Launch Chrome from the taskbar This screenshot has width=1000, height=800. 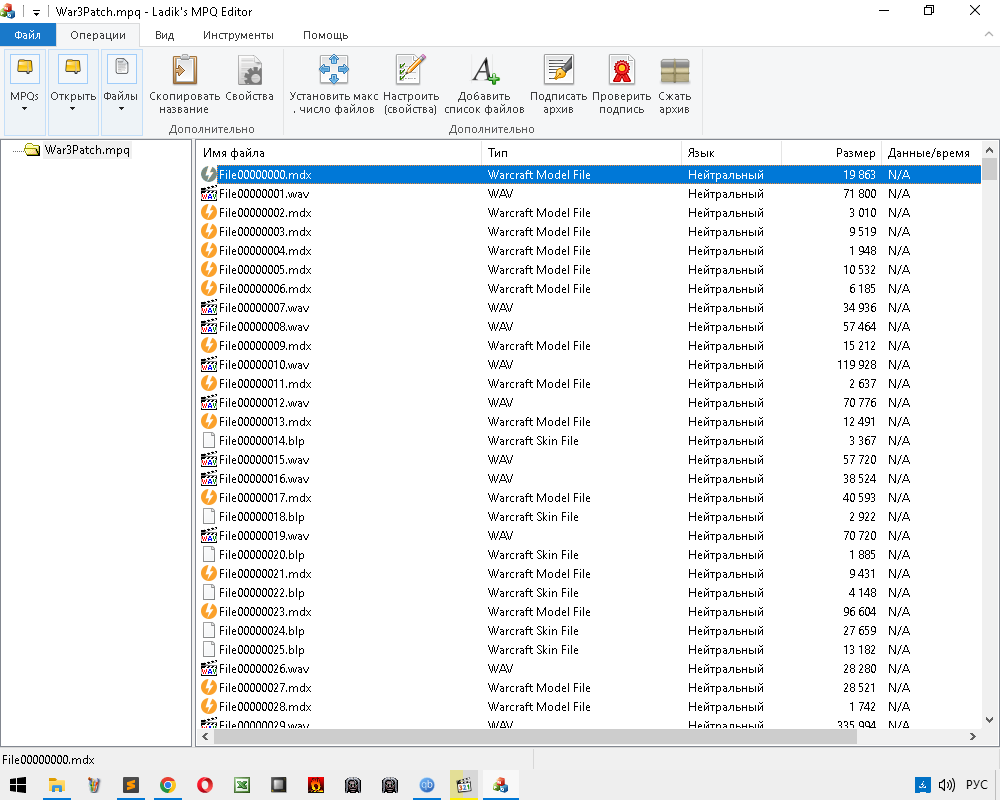tap(168, 785)
